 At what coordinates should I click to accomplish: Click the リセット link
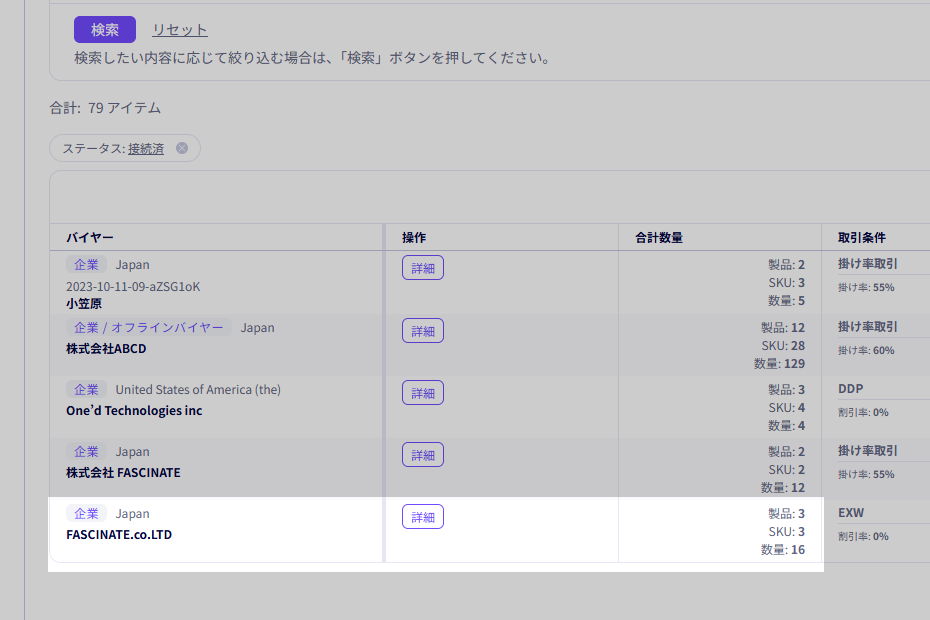point(180,30)
